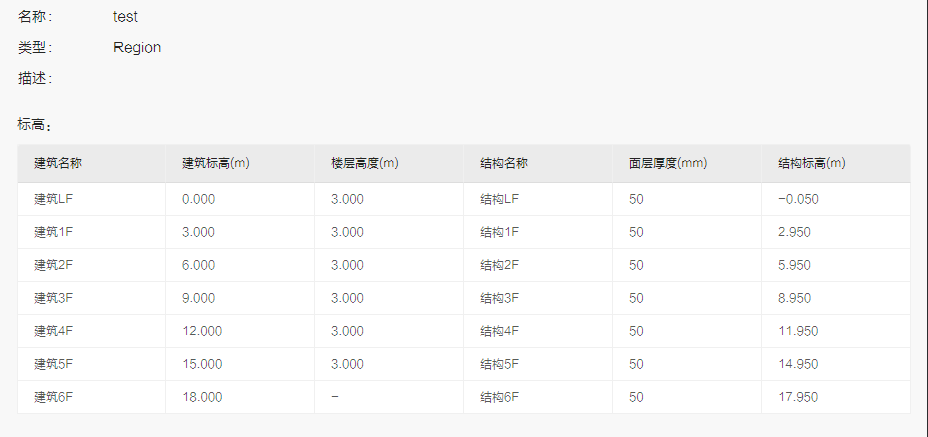Select the 建筑3F cell
The width and height of the screenshot is (928, 437).
(x=53, y=298)
